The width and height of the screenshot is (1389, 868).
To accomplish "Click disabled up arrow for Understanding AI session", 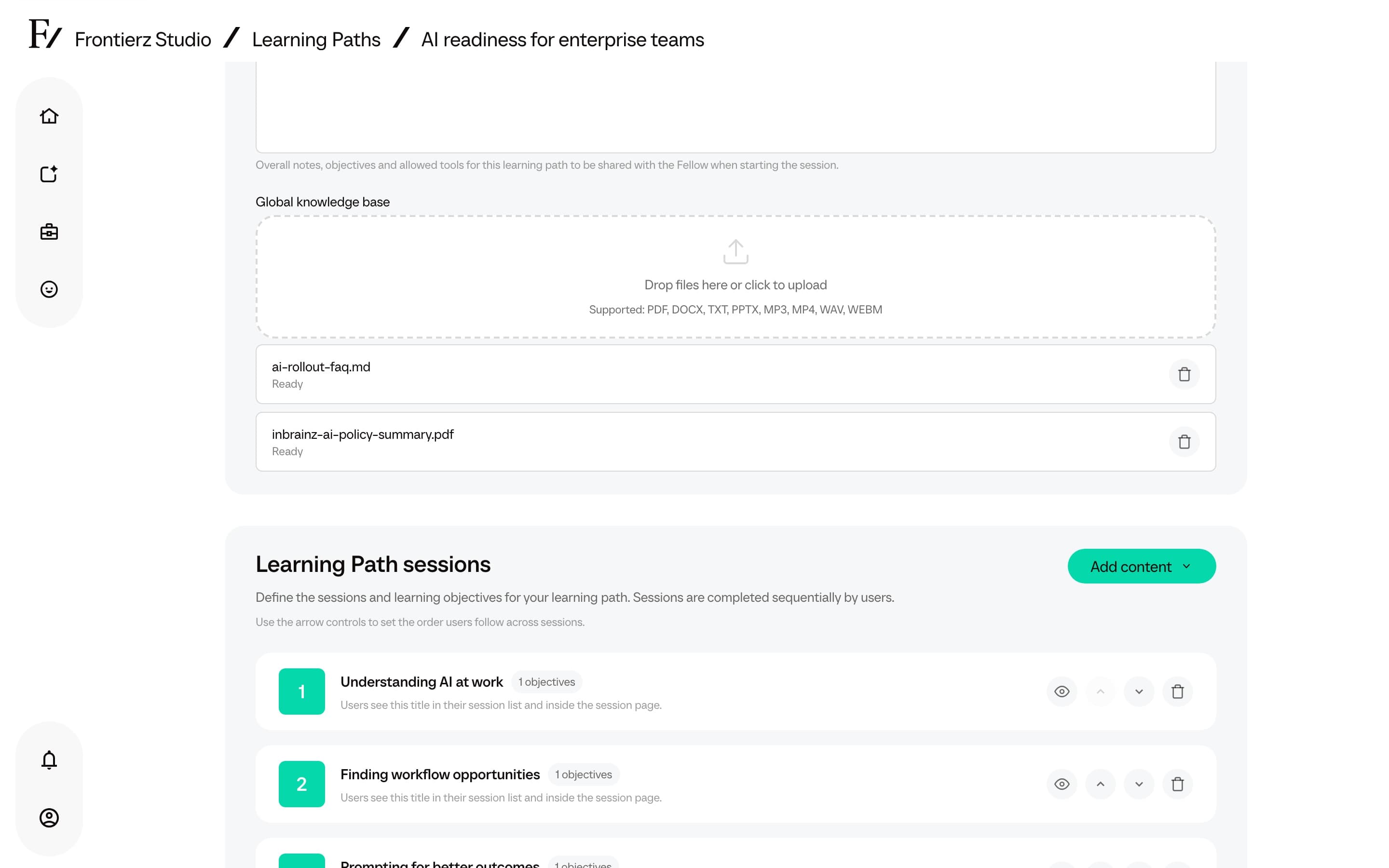I will 1100,691.
